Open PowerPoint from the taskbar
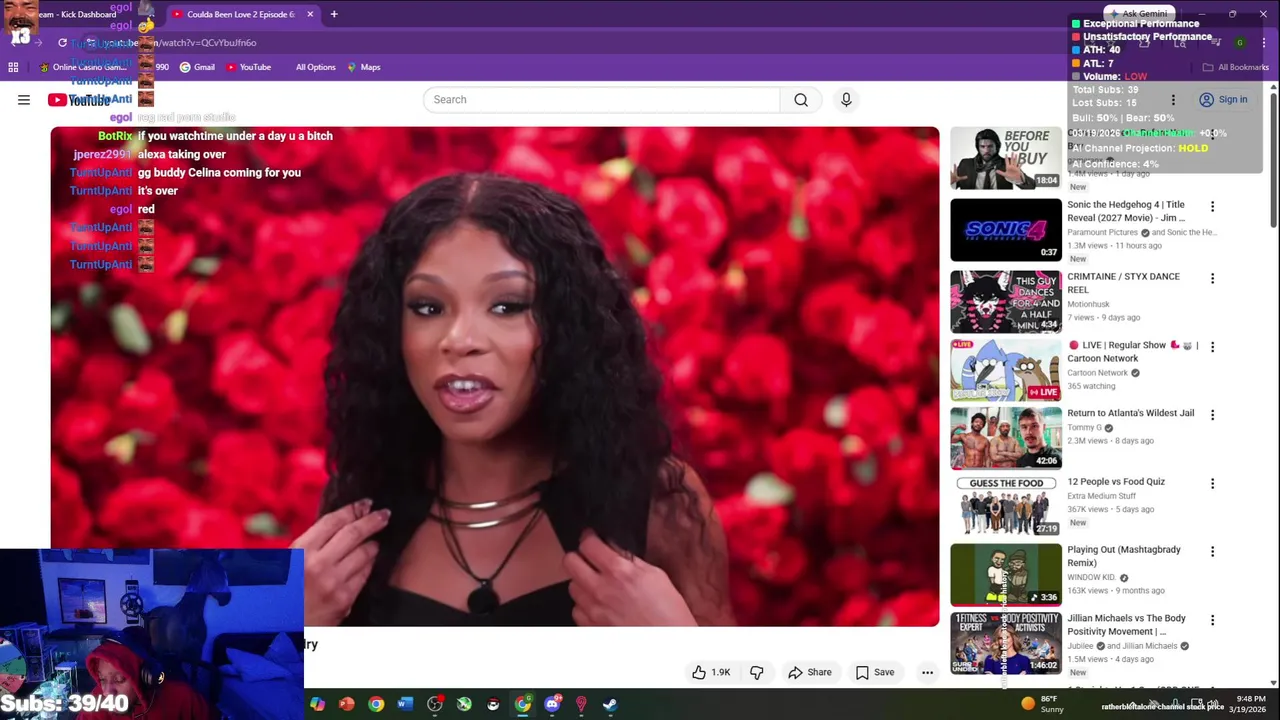The width and height of the screenshot is (1280, 720). click(x=346, y=704)
